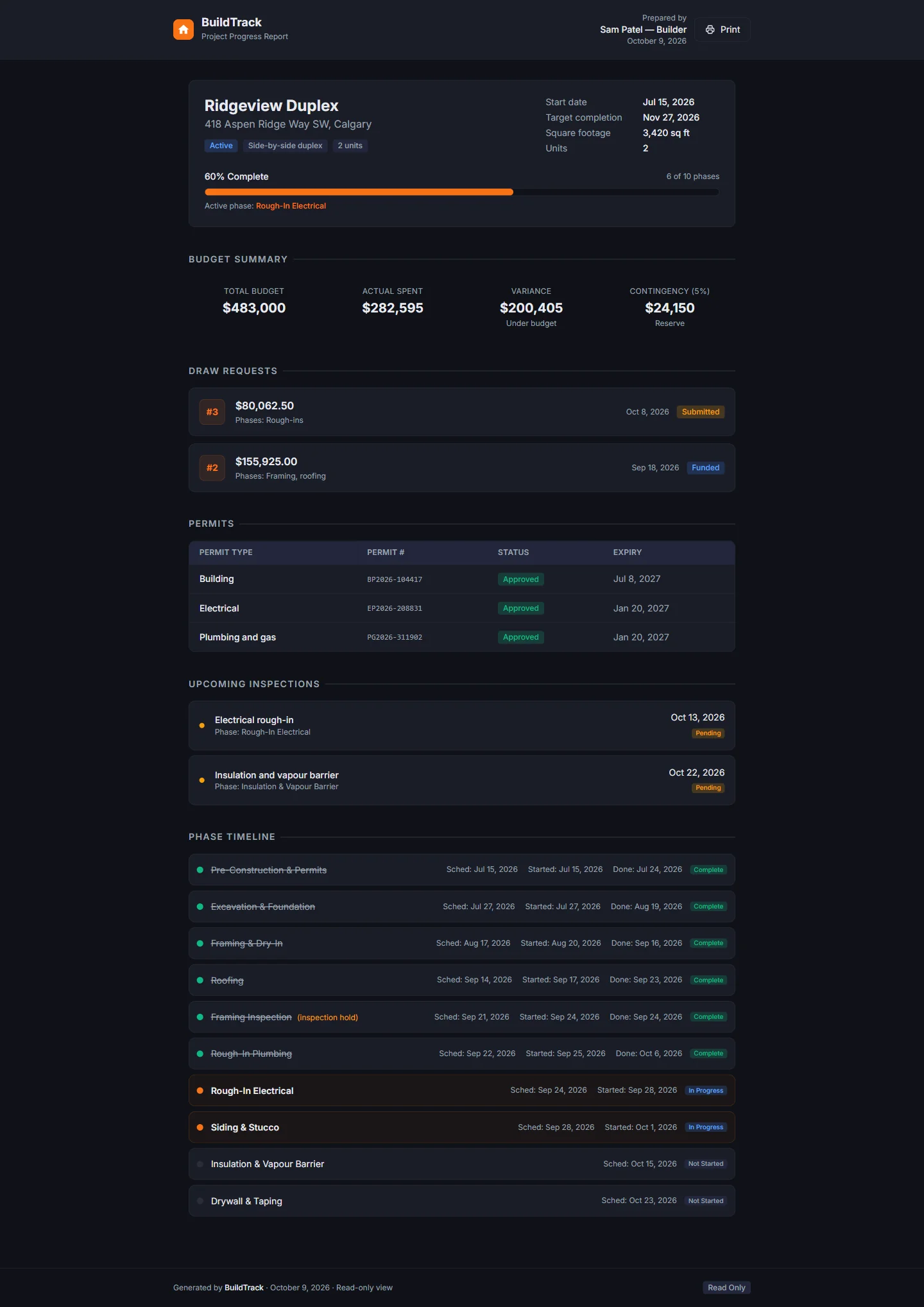Click grey dot beside Insulation & Vapour Barrier

point(200,1164)
